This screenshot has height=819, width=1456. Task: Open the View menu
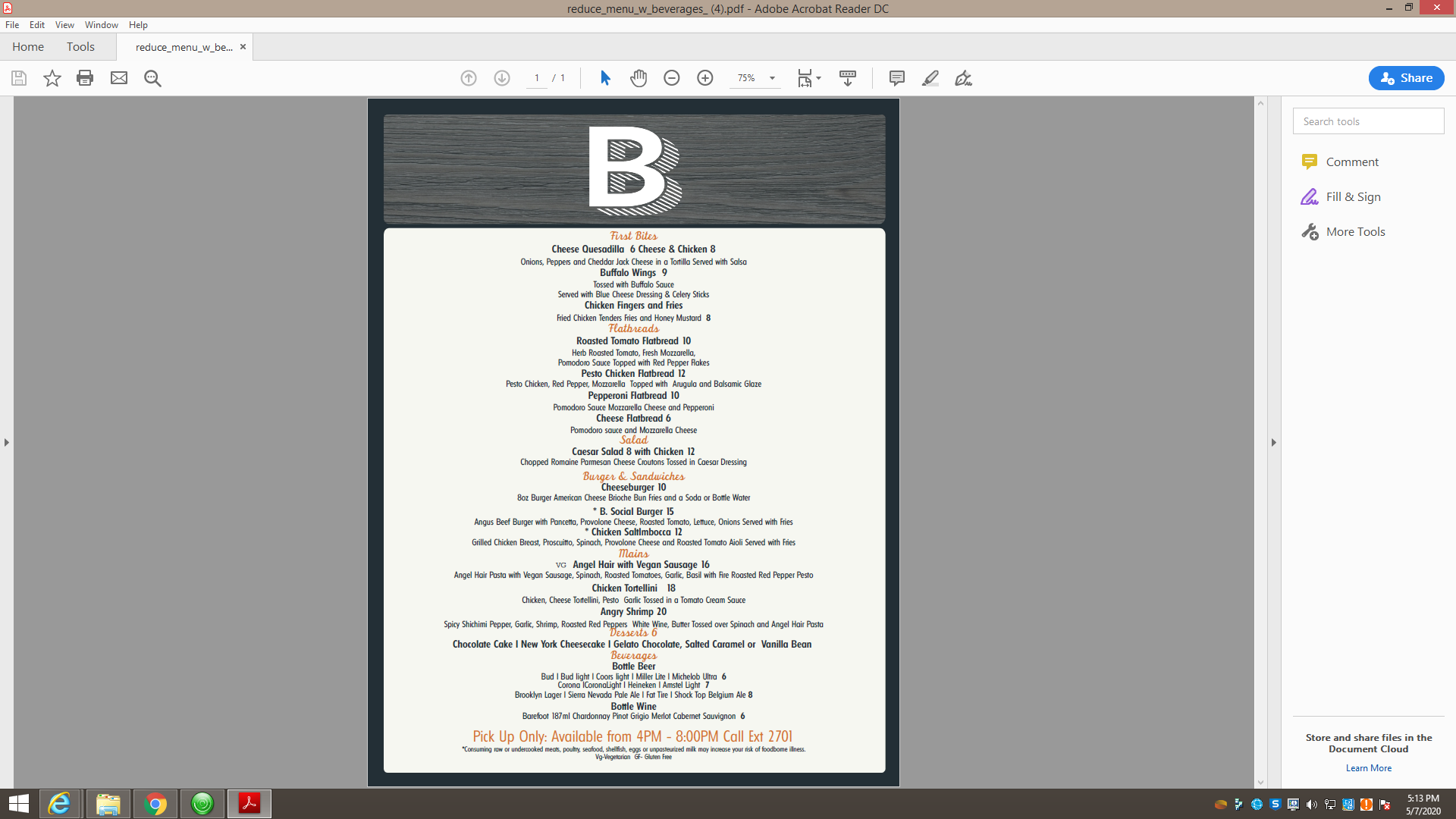coord(64,25)
